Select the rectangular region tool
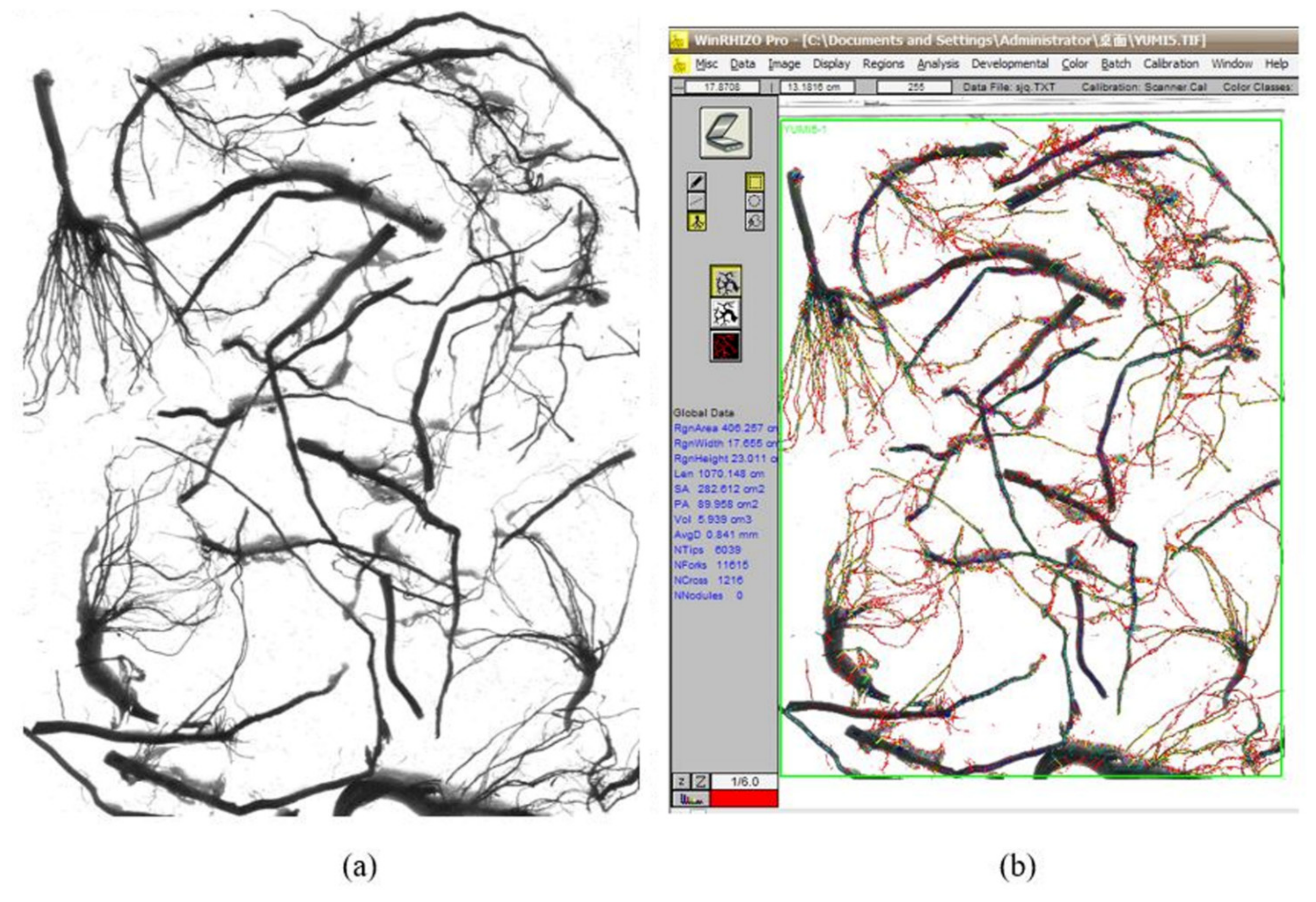The height and width of the screenshot is (902, 1316). (x=754, y=182)
